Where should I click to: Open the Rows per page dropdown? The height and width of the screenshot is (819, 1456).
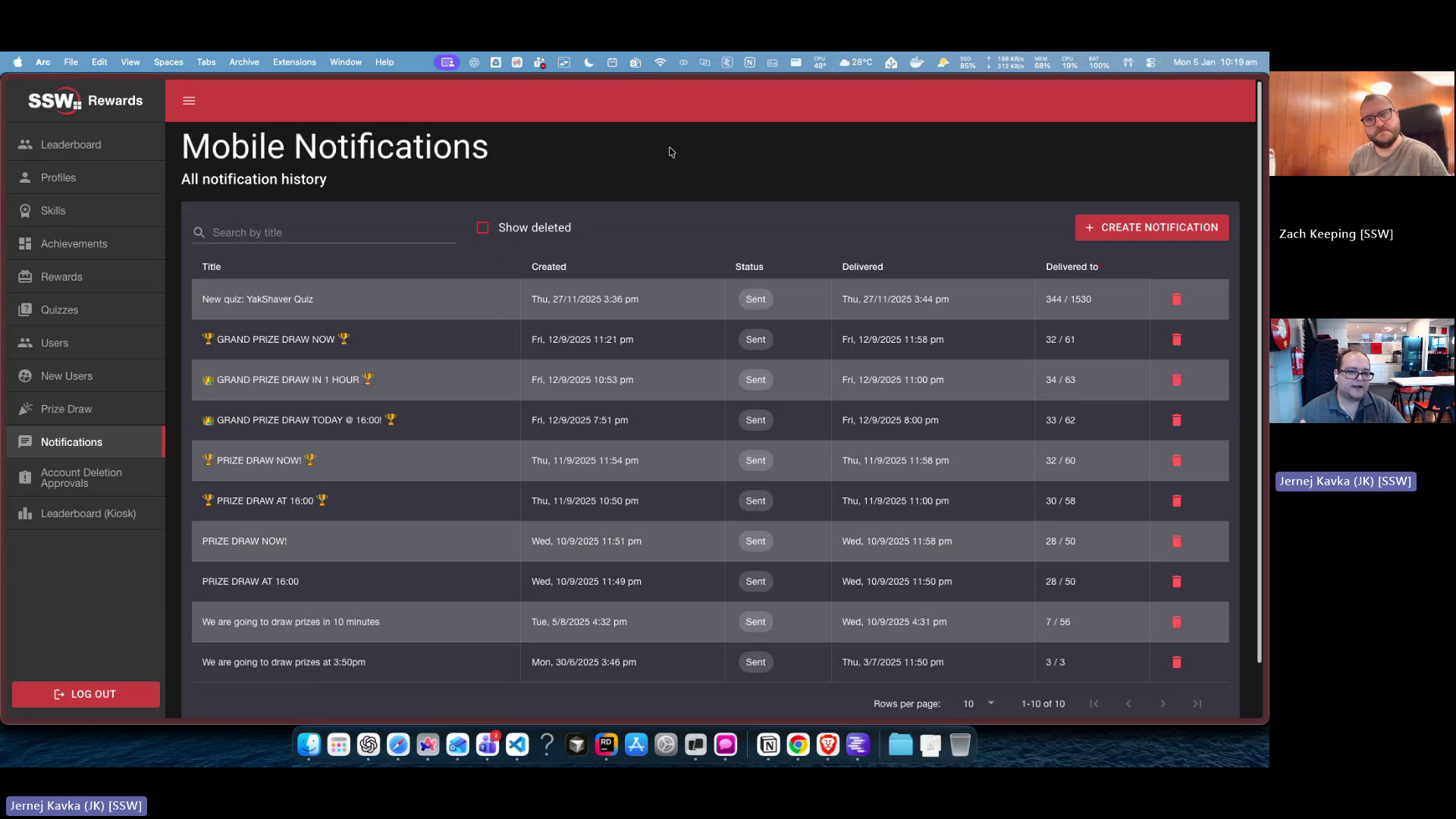[x=977, y=704]
